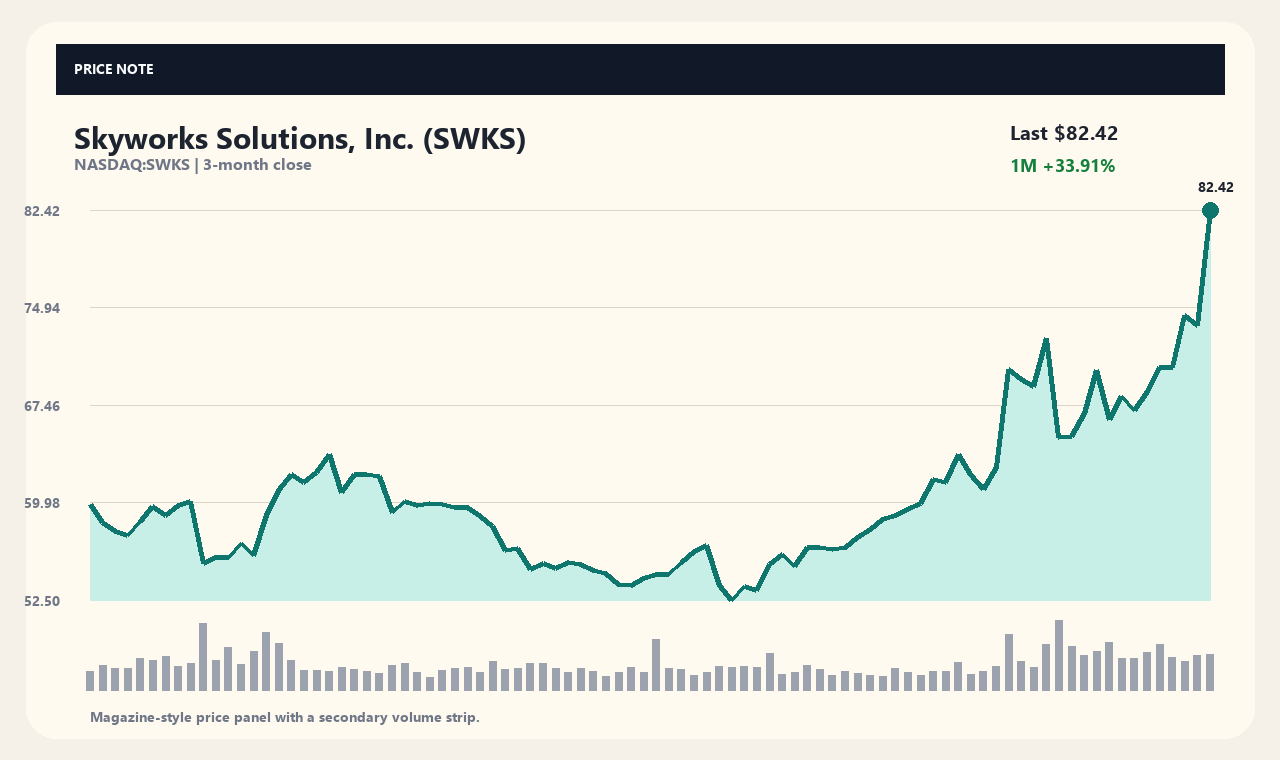Click the magazine-style price panel caption

tap(285, 717)
